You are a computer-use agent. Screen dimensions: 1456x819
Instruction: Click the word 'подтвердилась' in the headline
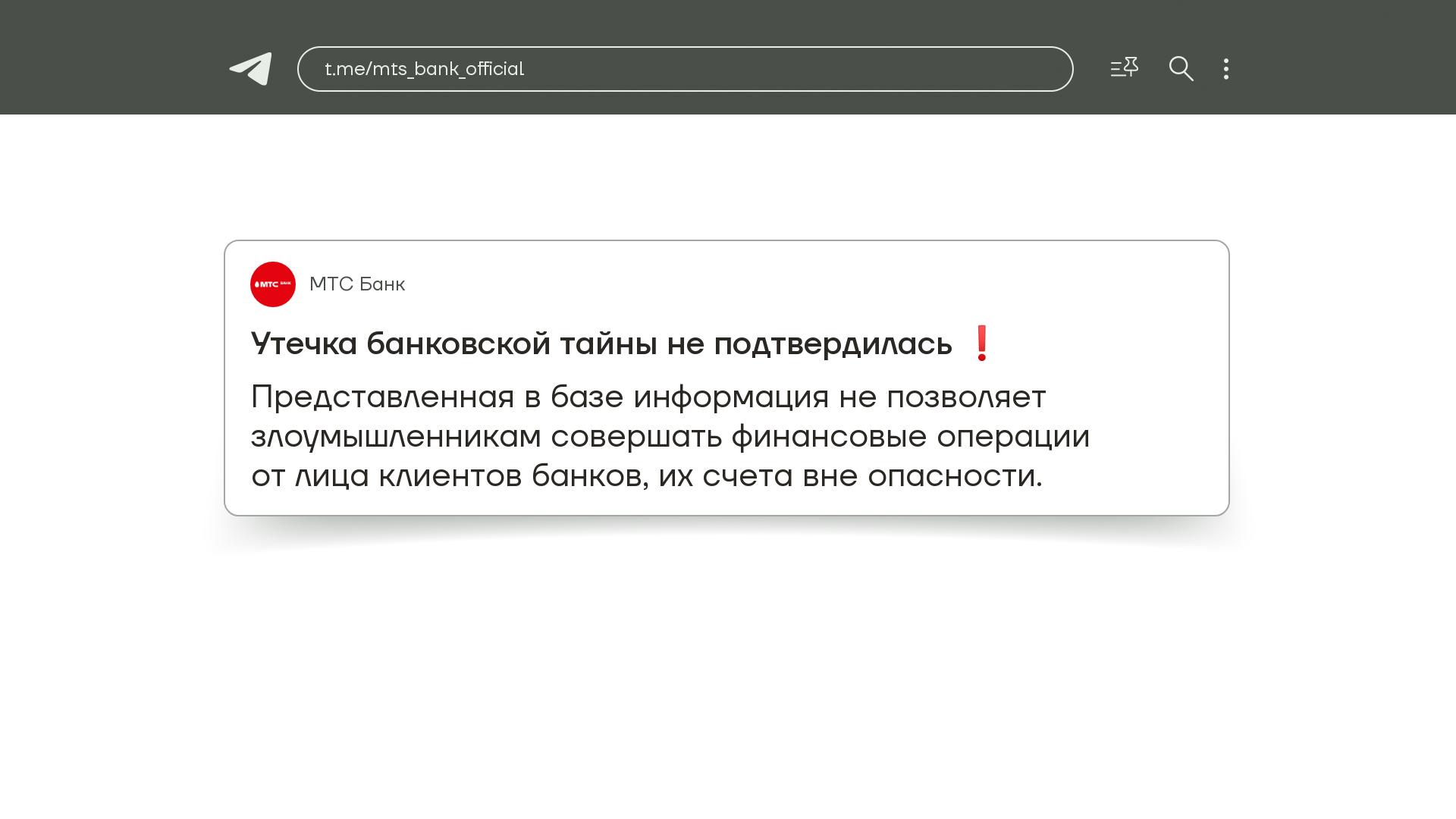[833, 345]
